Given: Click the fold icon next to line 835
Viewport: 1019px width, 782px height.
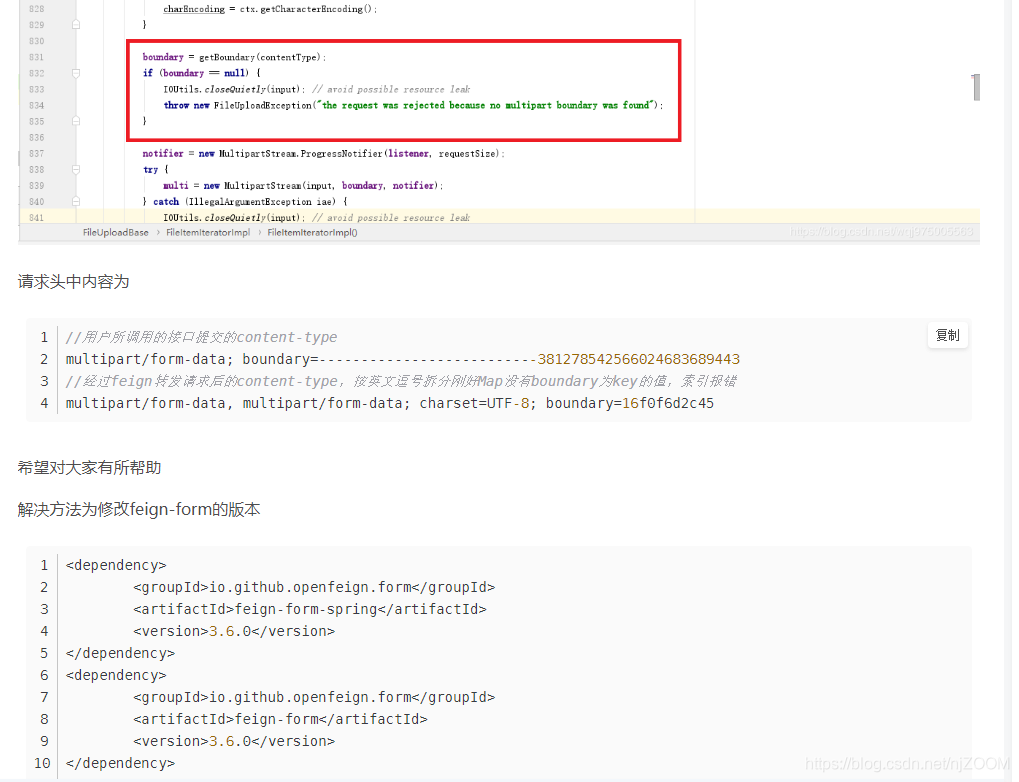Looking at the screenshot, I should (x=75, y=120).
